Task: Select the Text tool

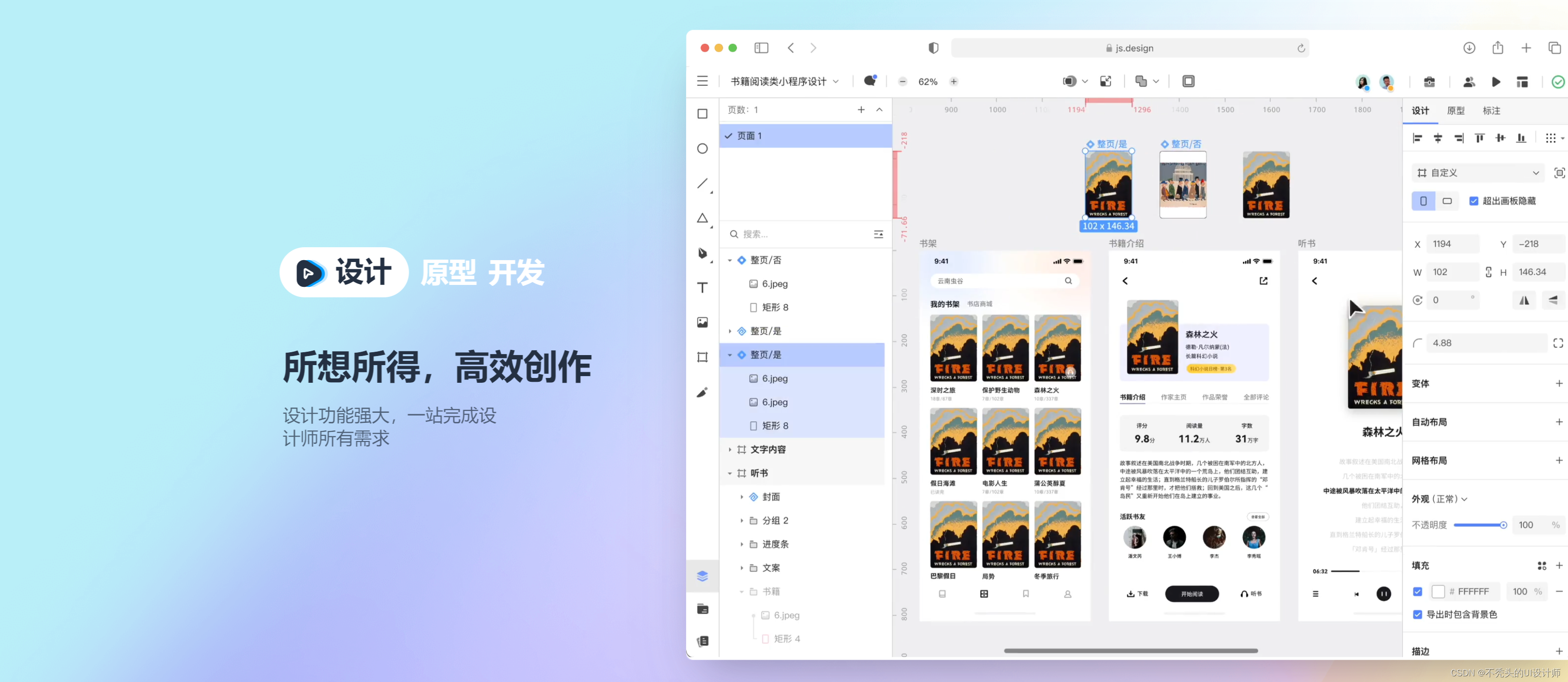Action: click(702, 287)
